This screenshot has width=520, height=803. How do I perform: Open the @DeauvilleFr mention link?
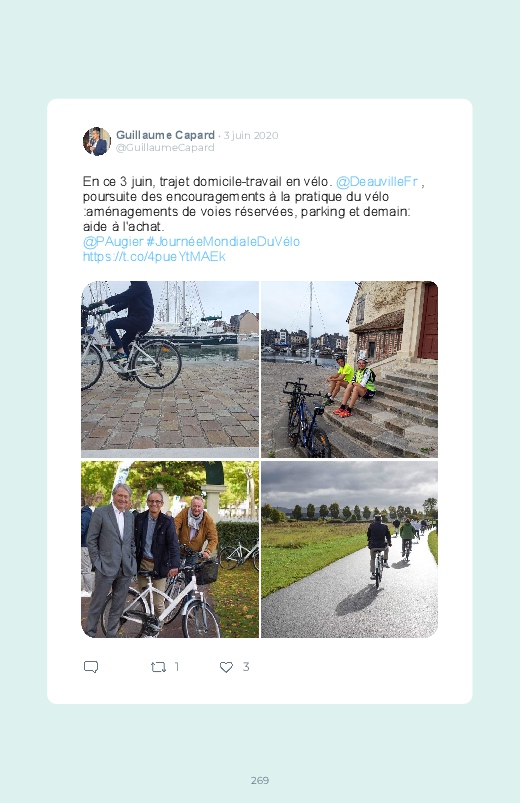pos(377,182)
